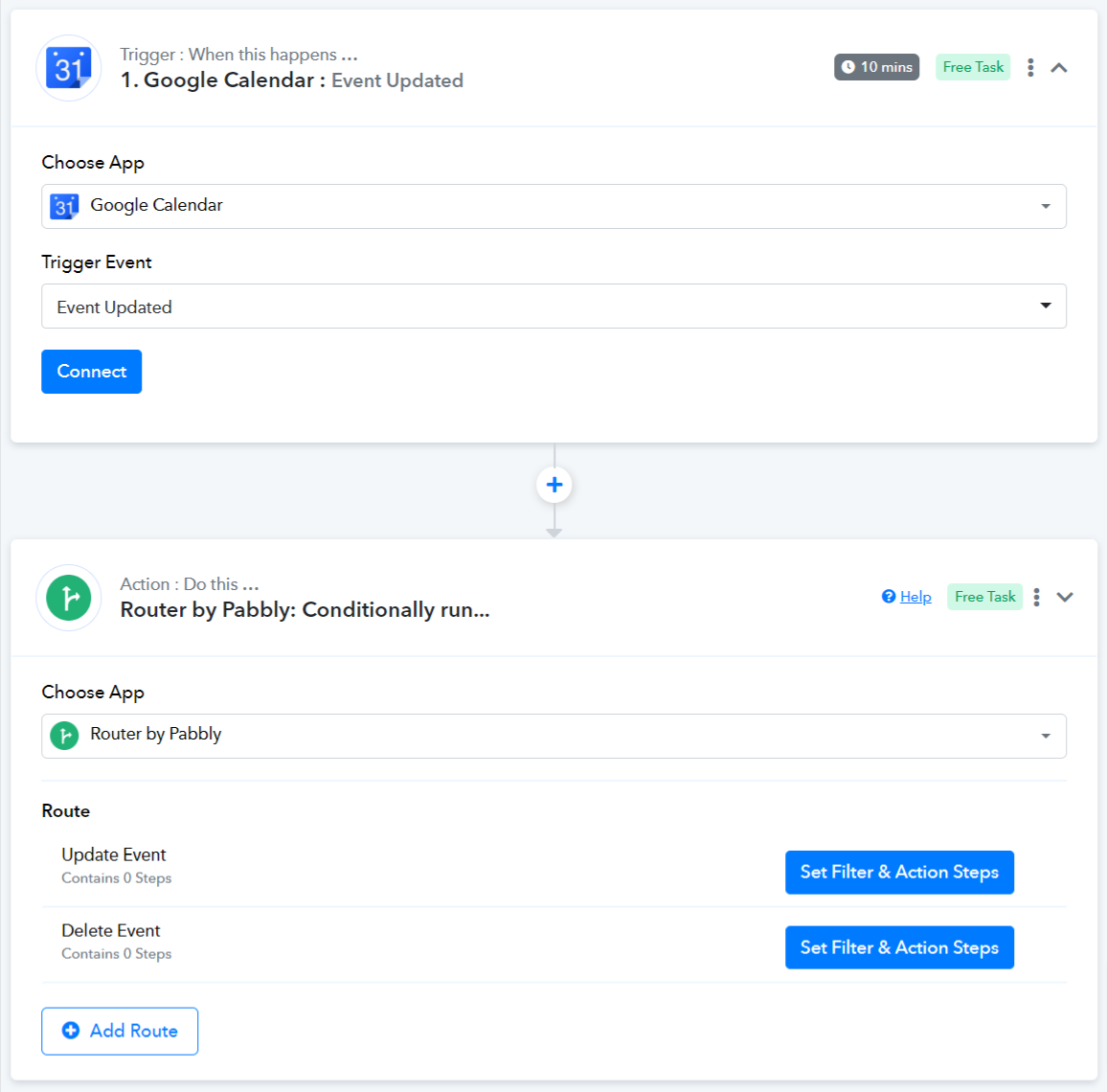Open the Router by Pabbly Choose App dropdown
Viewport: 1107px width, 1092px height.
553,736
